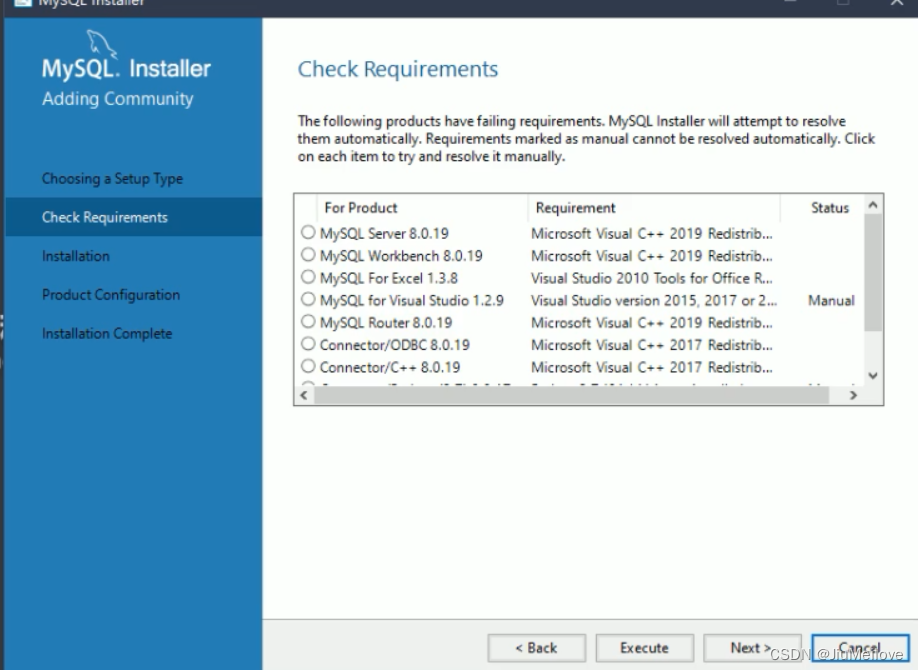Click the MySQL Router 8.0.19 product name
The height and width of the screenshot is (670, 918).
pos(386,323)
